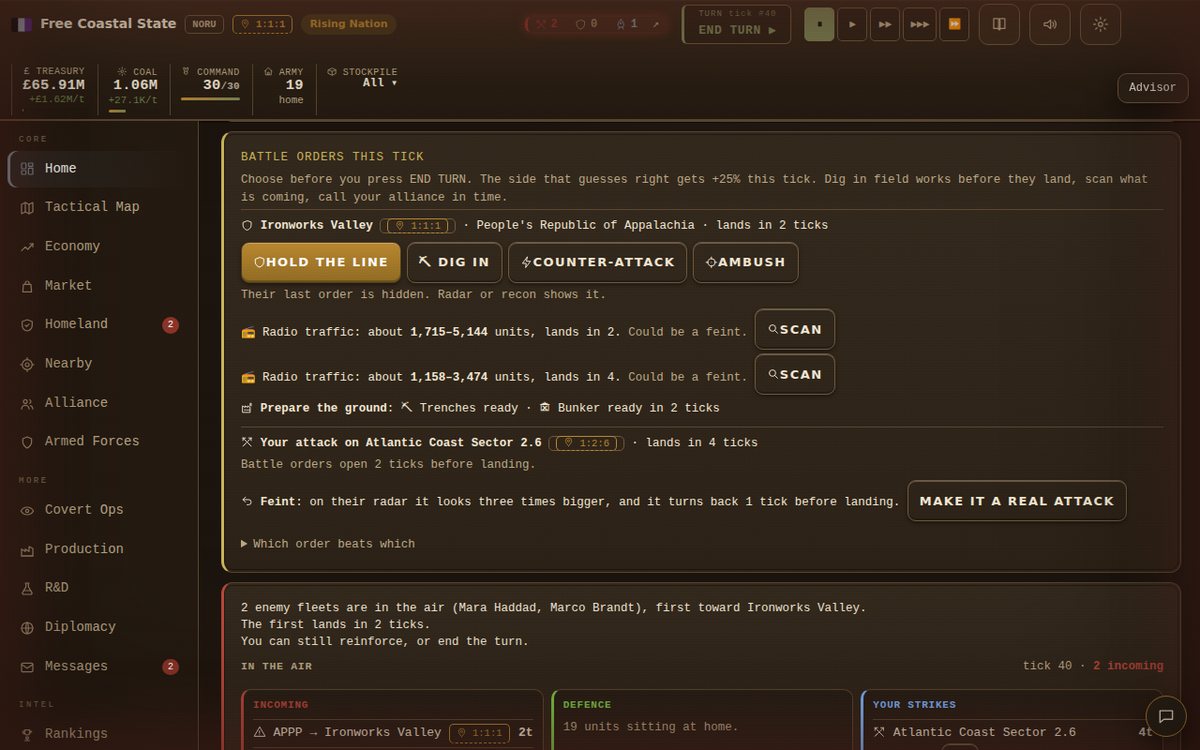Click the shield icon before Ironworks Valley
The image size is (1200, 750).
point(247,225)
